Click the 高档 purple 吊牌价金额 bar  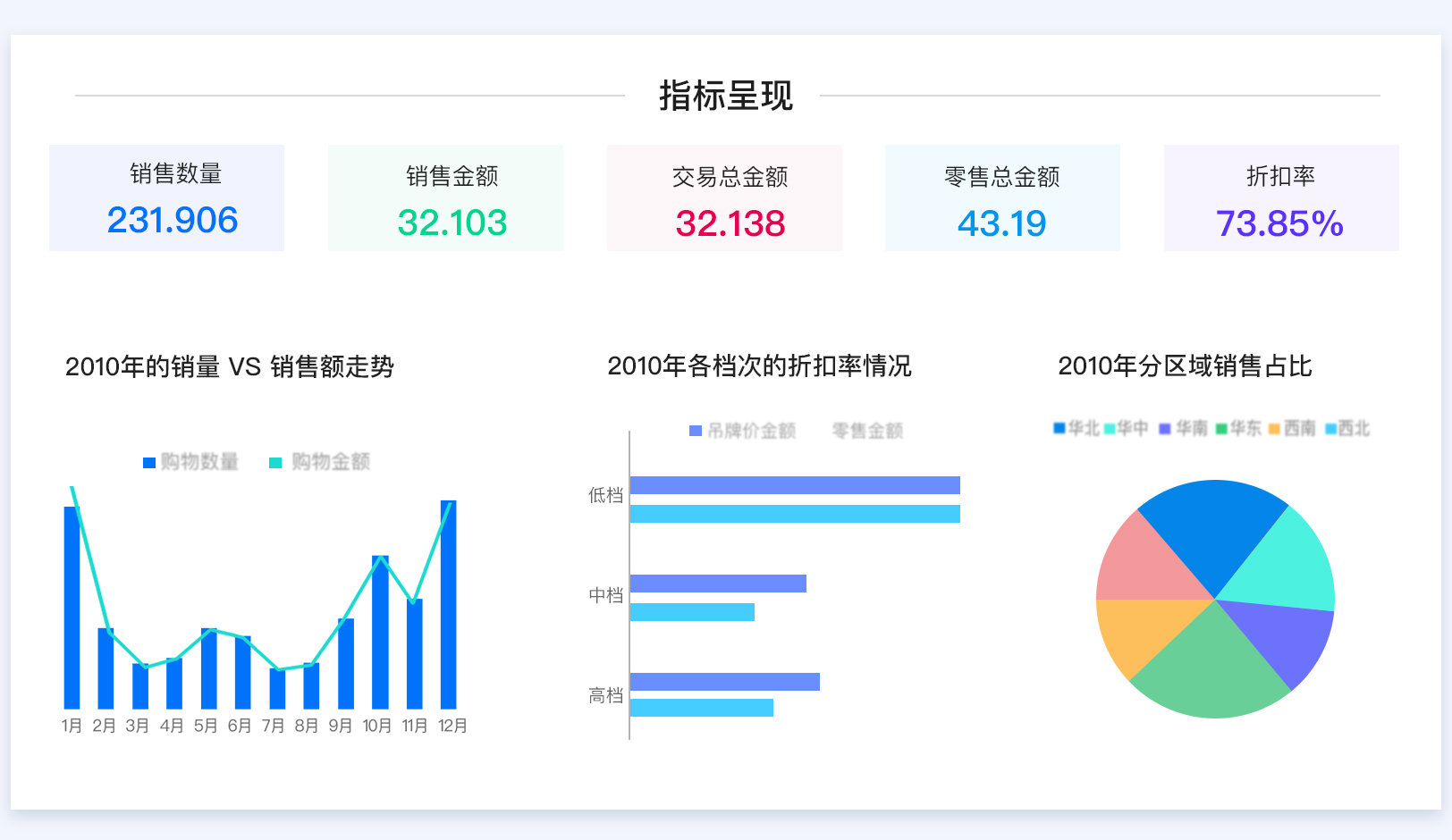[x=725, y=682]
